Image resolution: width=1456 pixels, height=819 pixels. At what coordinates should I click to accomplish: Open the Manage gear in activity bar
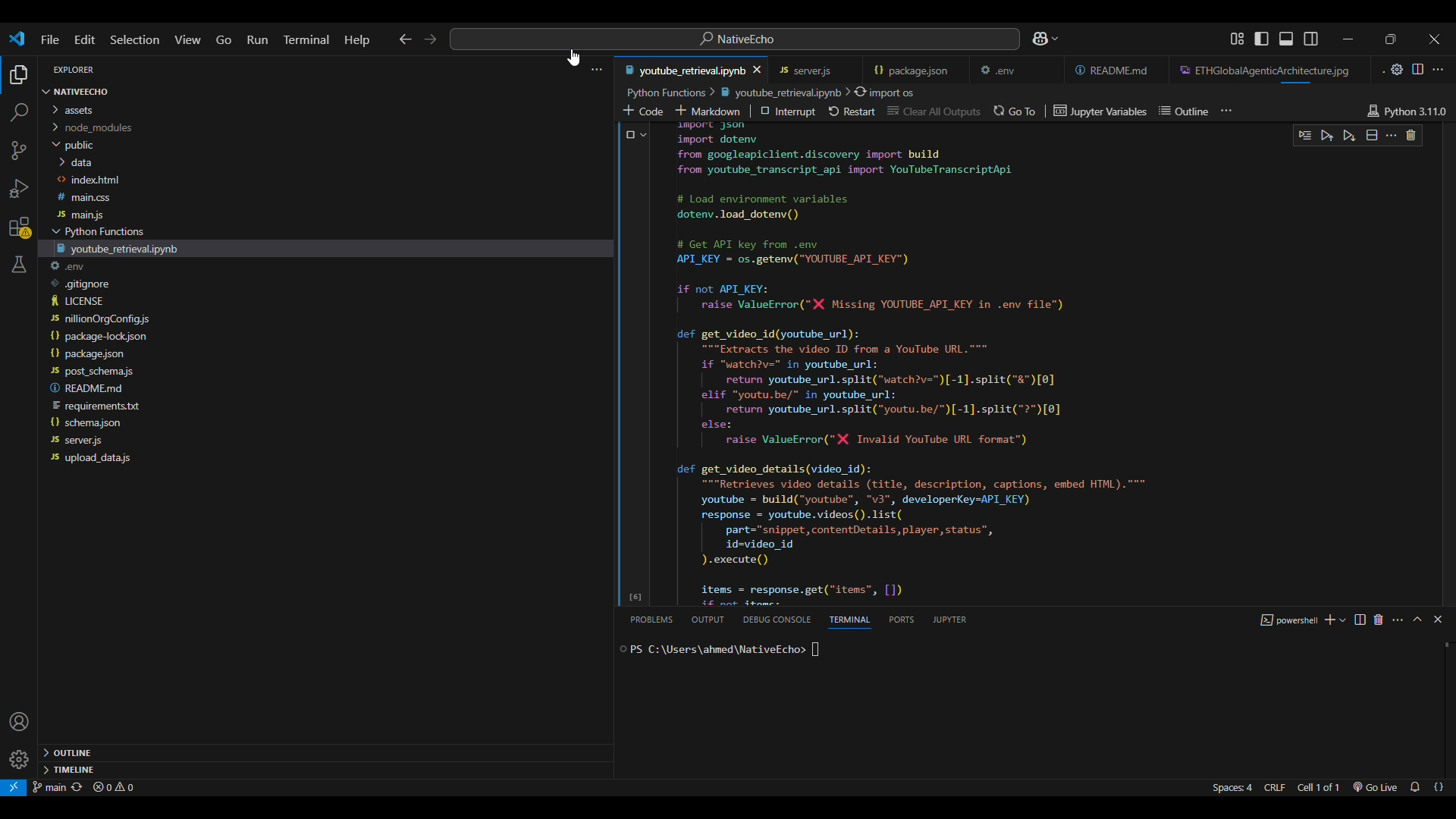point(19,759)
